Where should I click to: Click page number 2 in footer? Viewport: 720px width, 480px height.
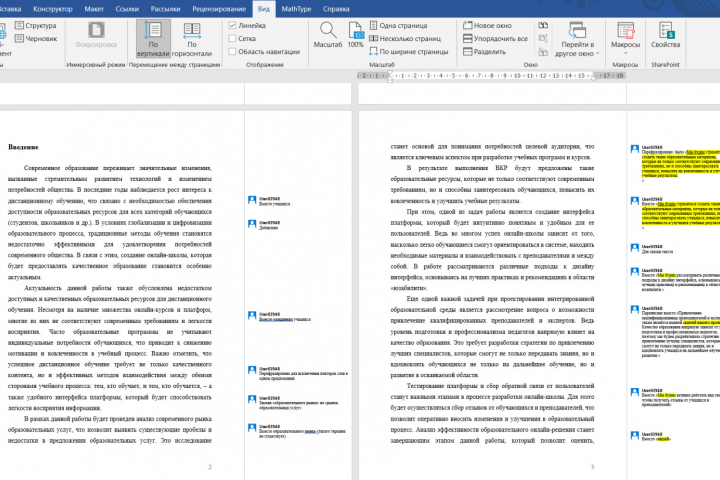[x=210, y=467]
